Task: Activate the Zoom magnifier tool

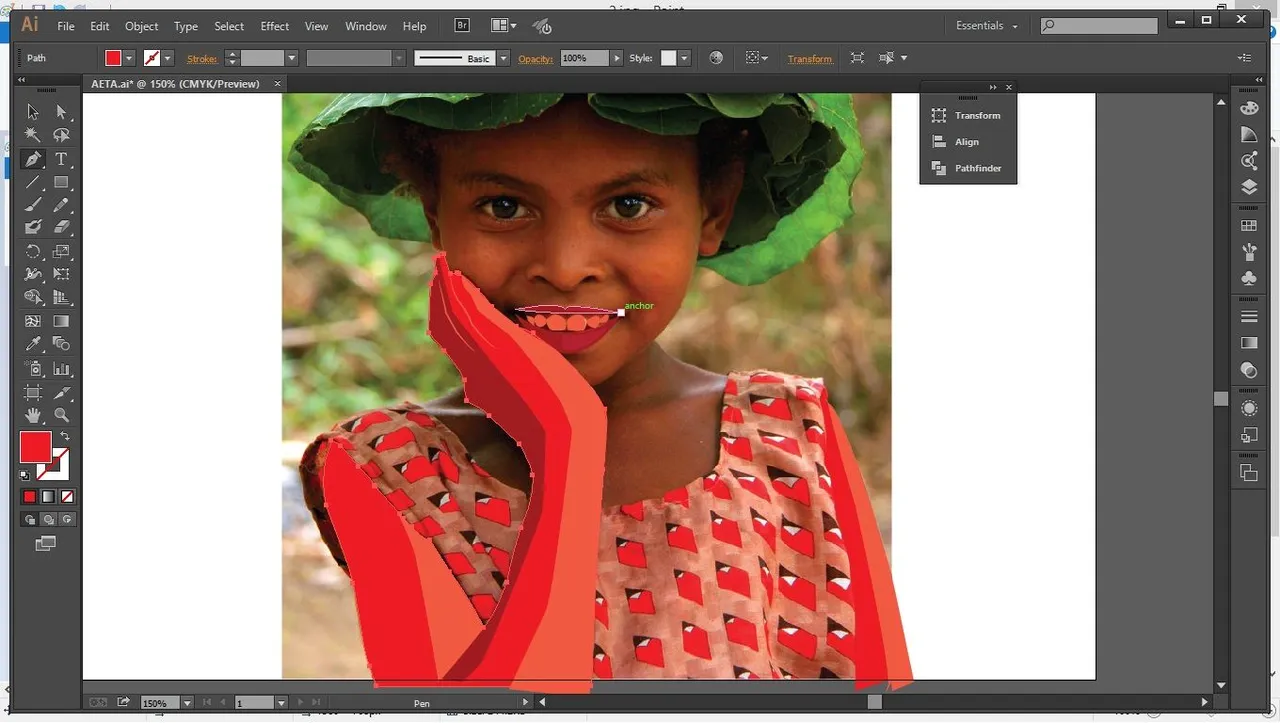Action: click(x=61, y=415)
